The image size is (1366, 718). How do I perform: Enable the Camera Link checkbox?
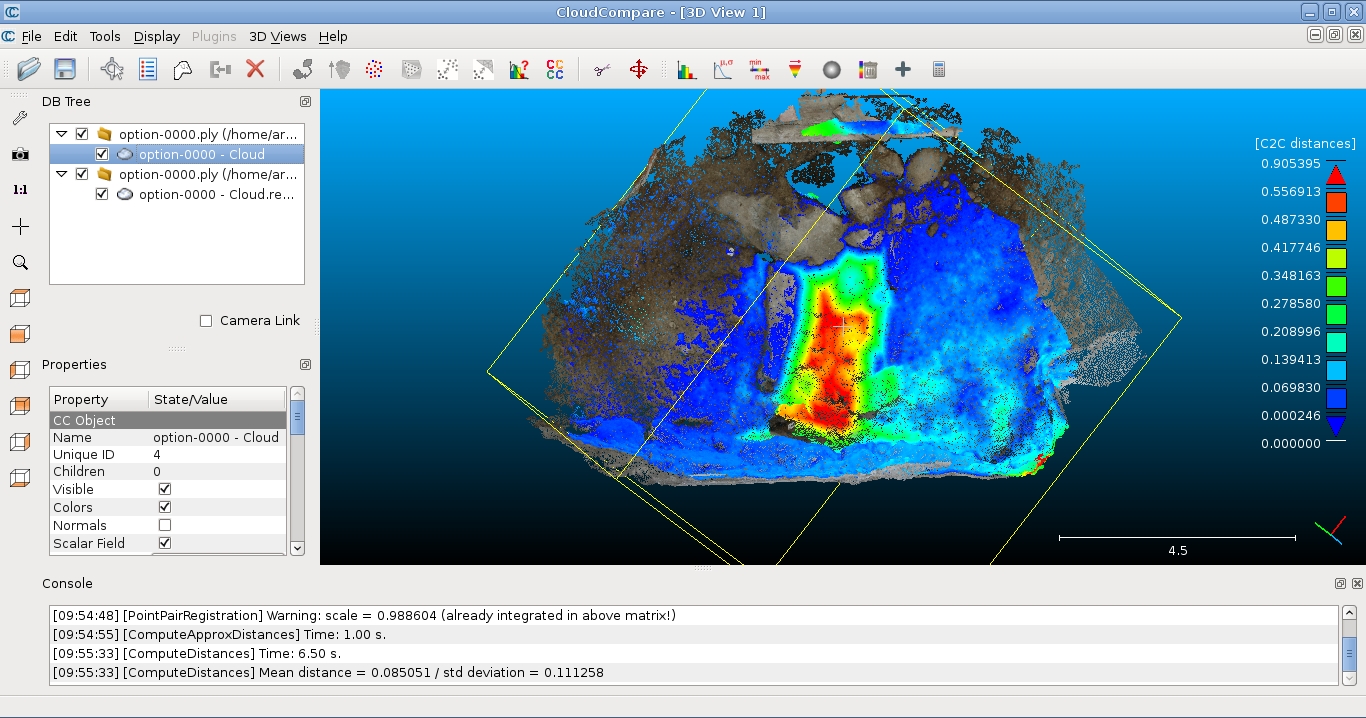click(x=206, y=321)
